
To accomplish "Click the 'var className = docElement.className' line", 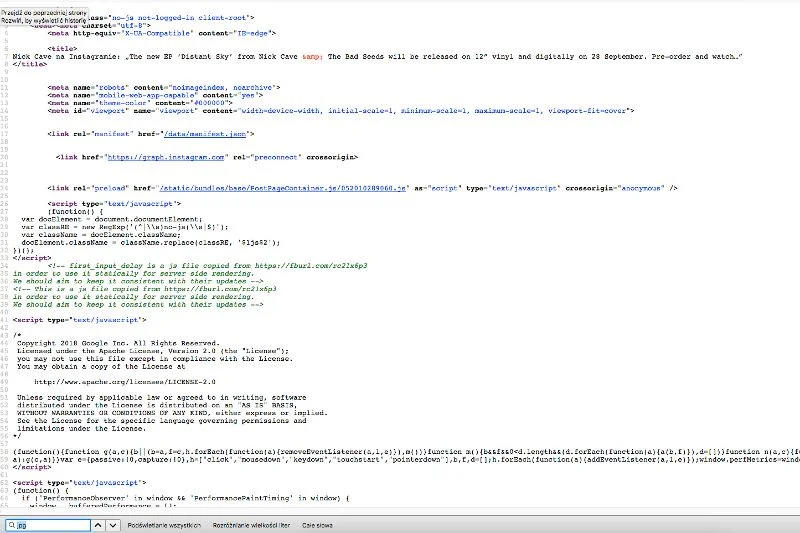I will [x=101, y=235].
